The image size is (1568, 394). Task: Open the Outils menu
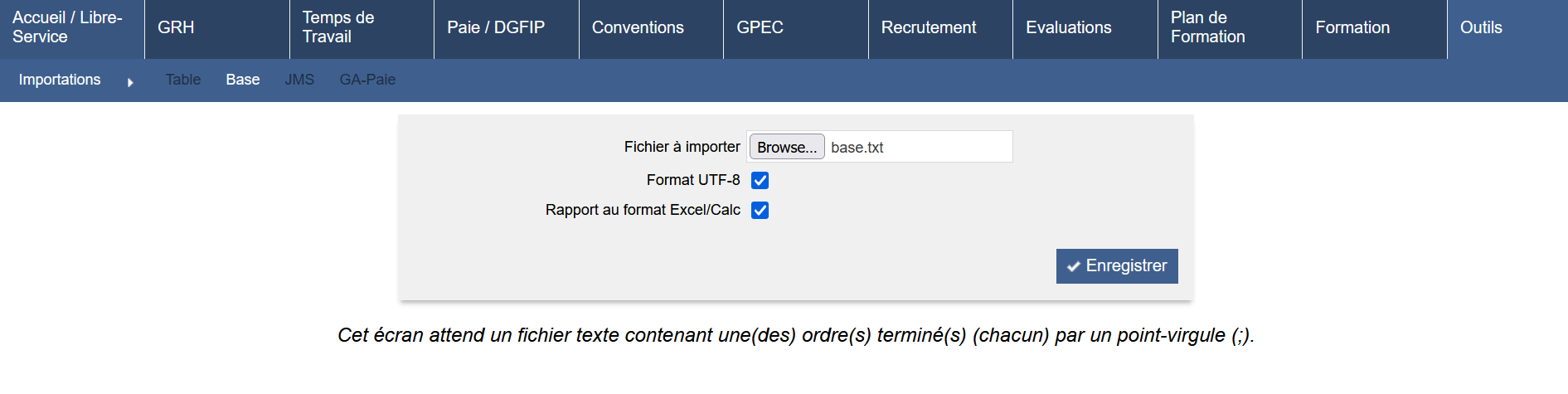[1481, 27]
